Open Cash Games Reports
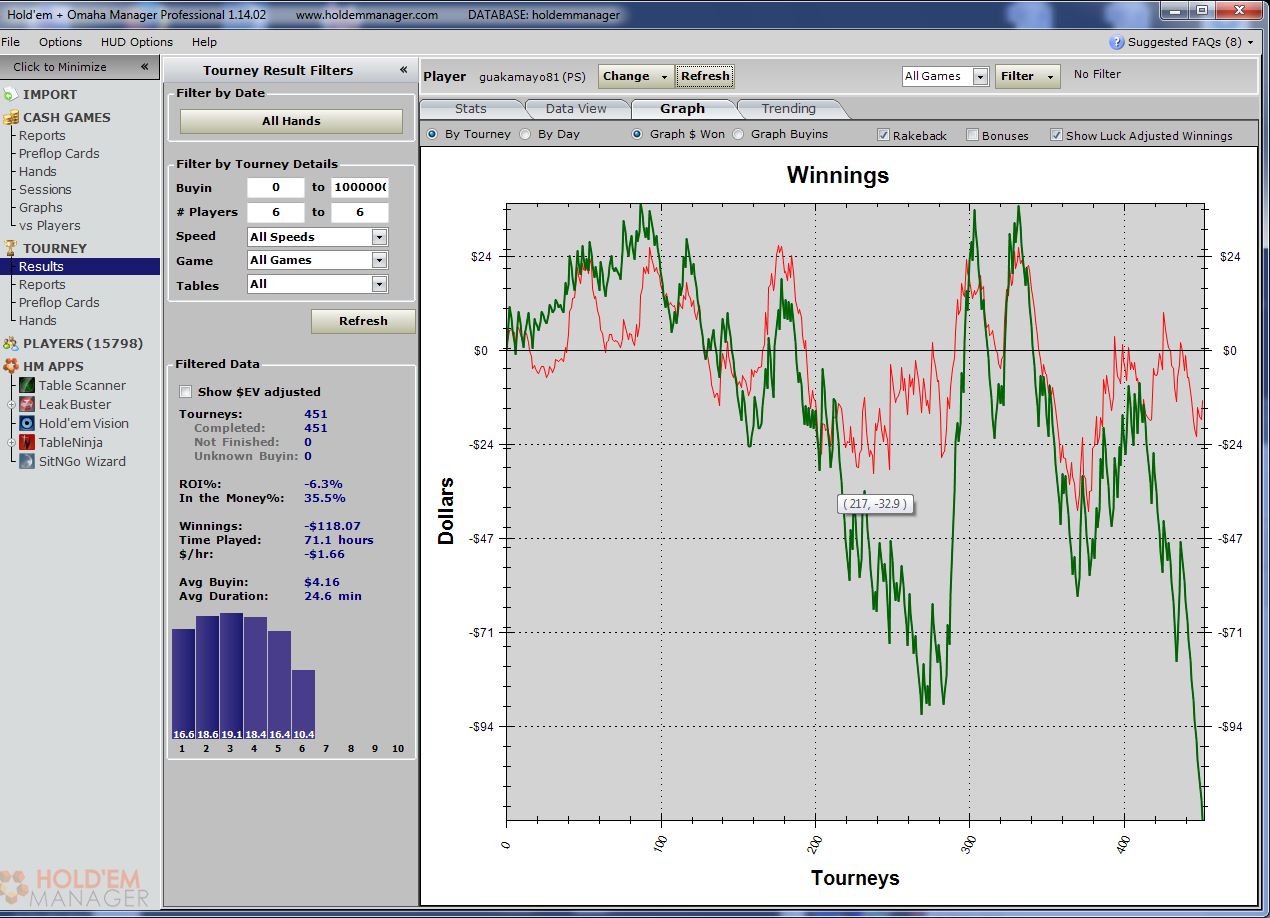Image resolution: width=1270 pixels, height=918 pixels. pos(42,136)
